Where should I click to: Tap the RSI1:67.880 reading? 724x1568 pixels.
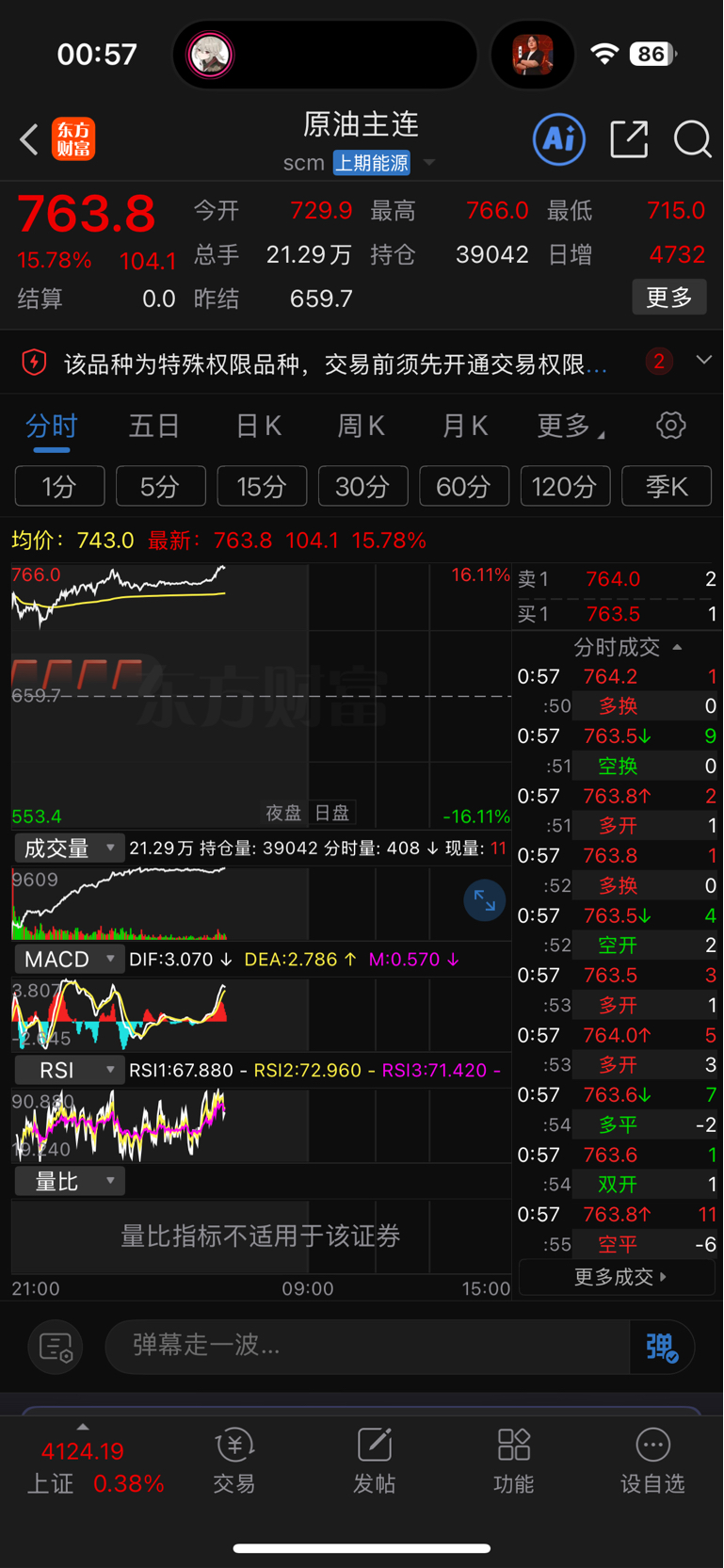[188, 1071]
